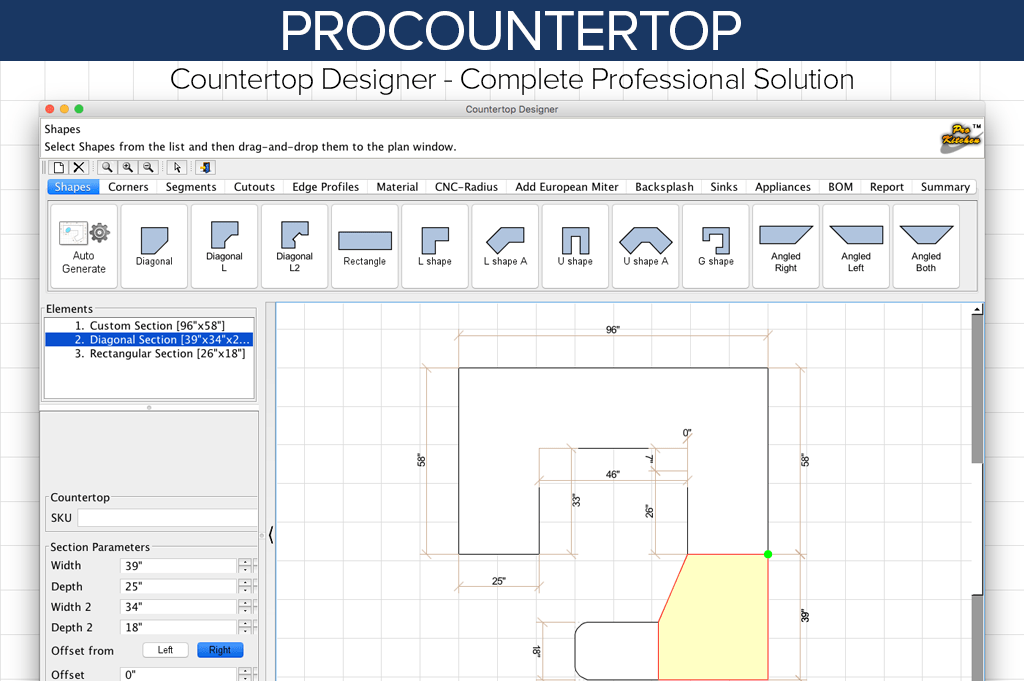The height and width of the screenshot is (681, 1024).
Task: Click the exit door toolbar icon
Action: click(205, 167)
